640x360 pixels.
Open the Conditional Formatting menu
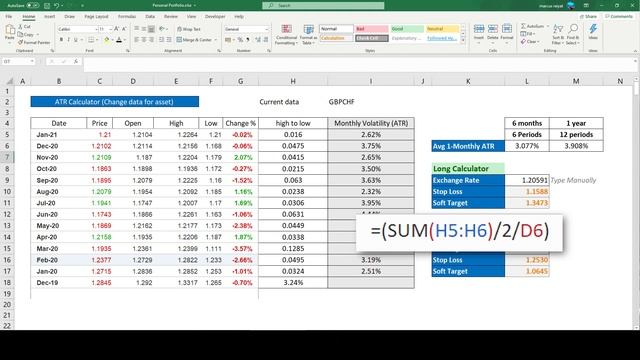tap(287, 34)
